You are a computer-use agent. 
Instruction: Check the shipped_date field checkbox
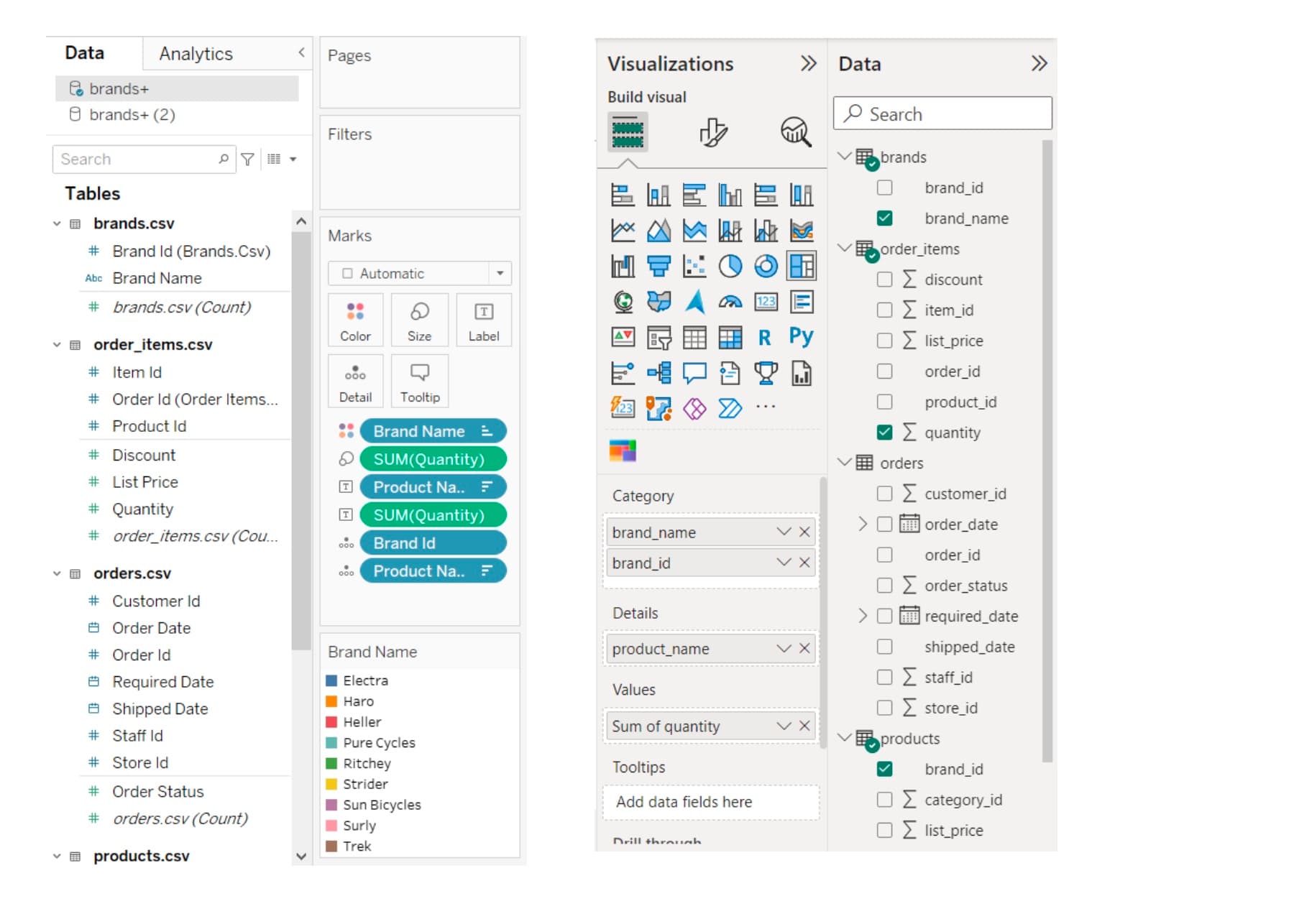(x=885, y=647)
